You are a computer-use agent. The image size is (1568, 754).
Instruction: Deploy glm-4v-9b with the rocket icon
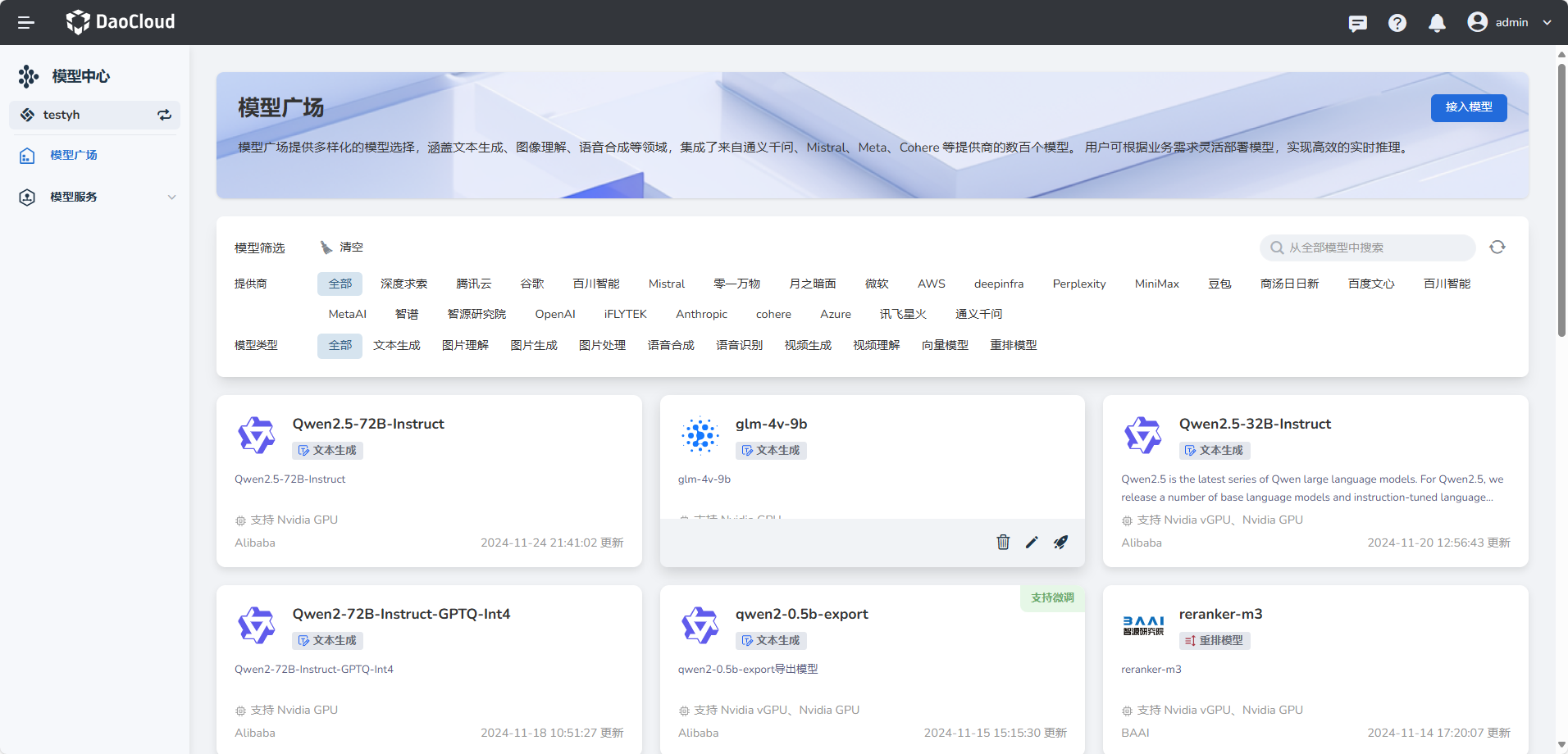point(1060,542)
